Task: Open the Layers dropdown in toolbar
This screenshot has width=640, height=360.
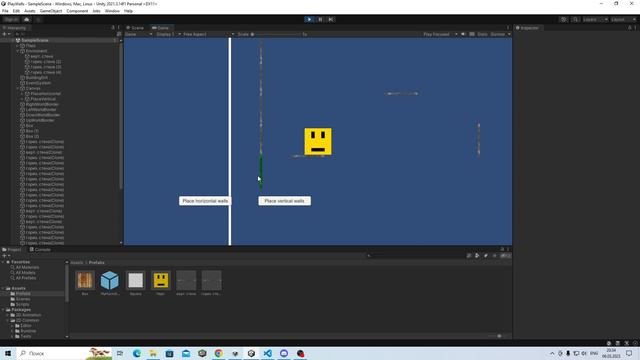Action: point(595,20)
